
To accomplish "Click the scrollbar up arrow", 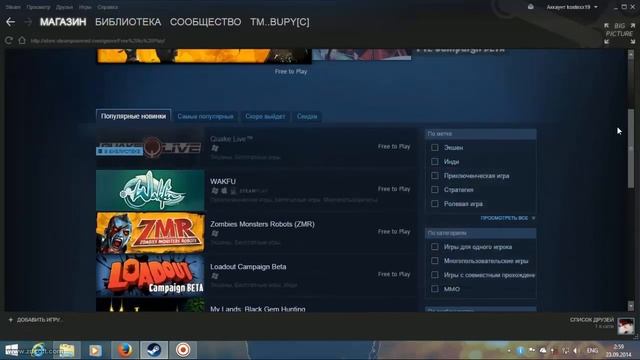I will [631, 54].
